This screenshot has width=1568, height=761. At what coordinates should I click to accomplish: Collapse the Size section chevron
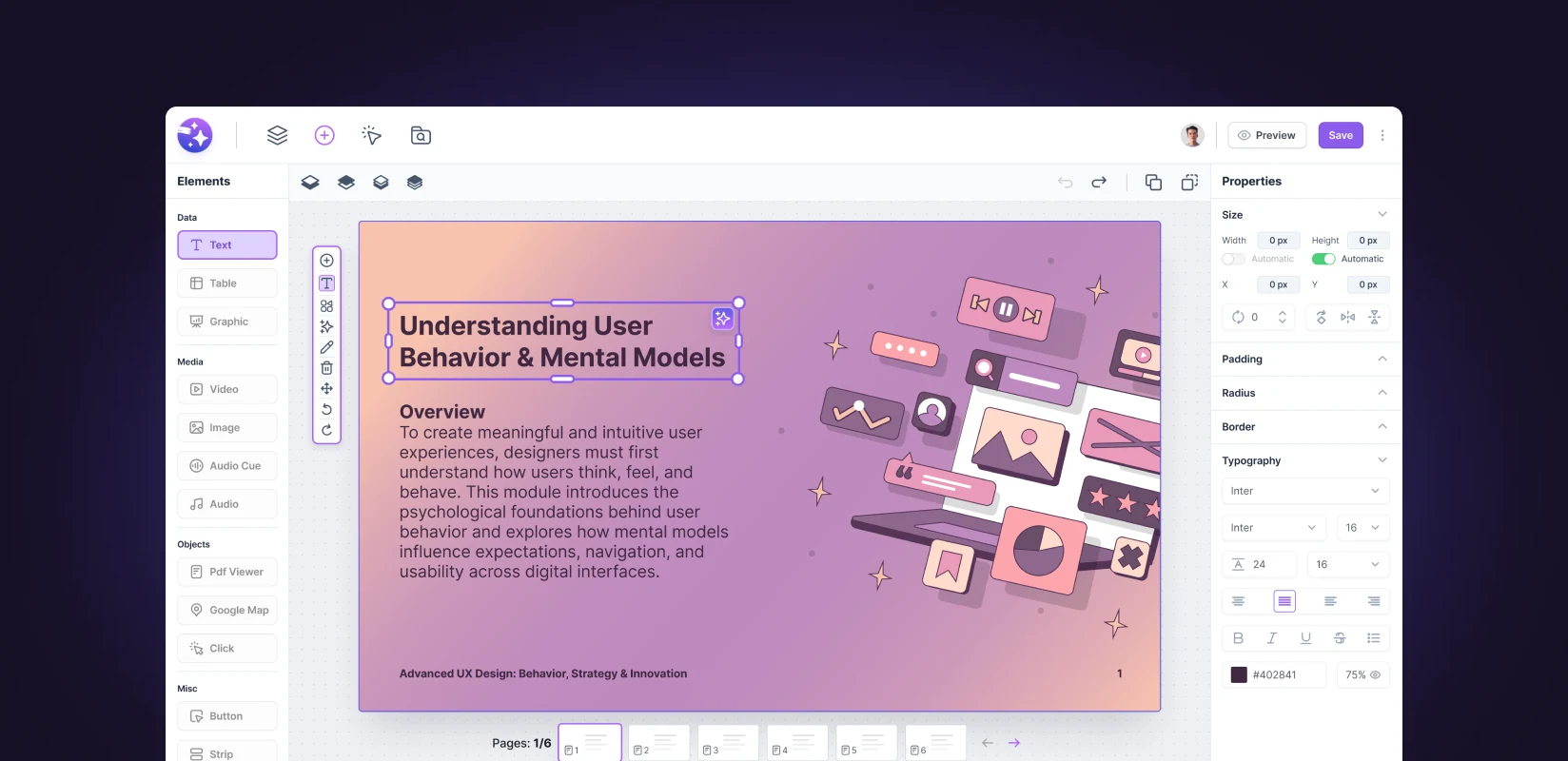tap(1382, 214)
